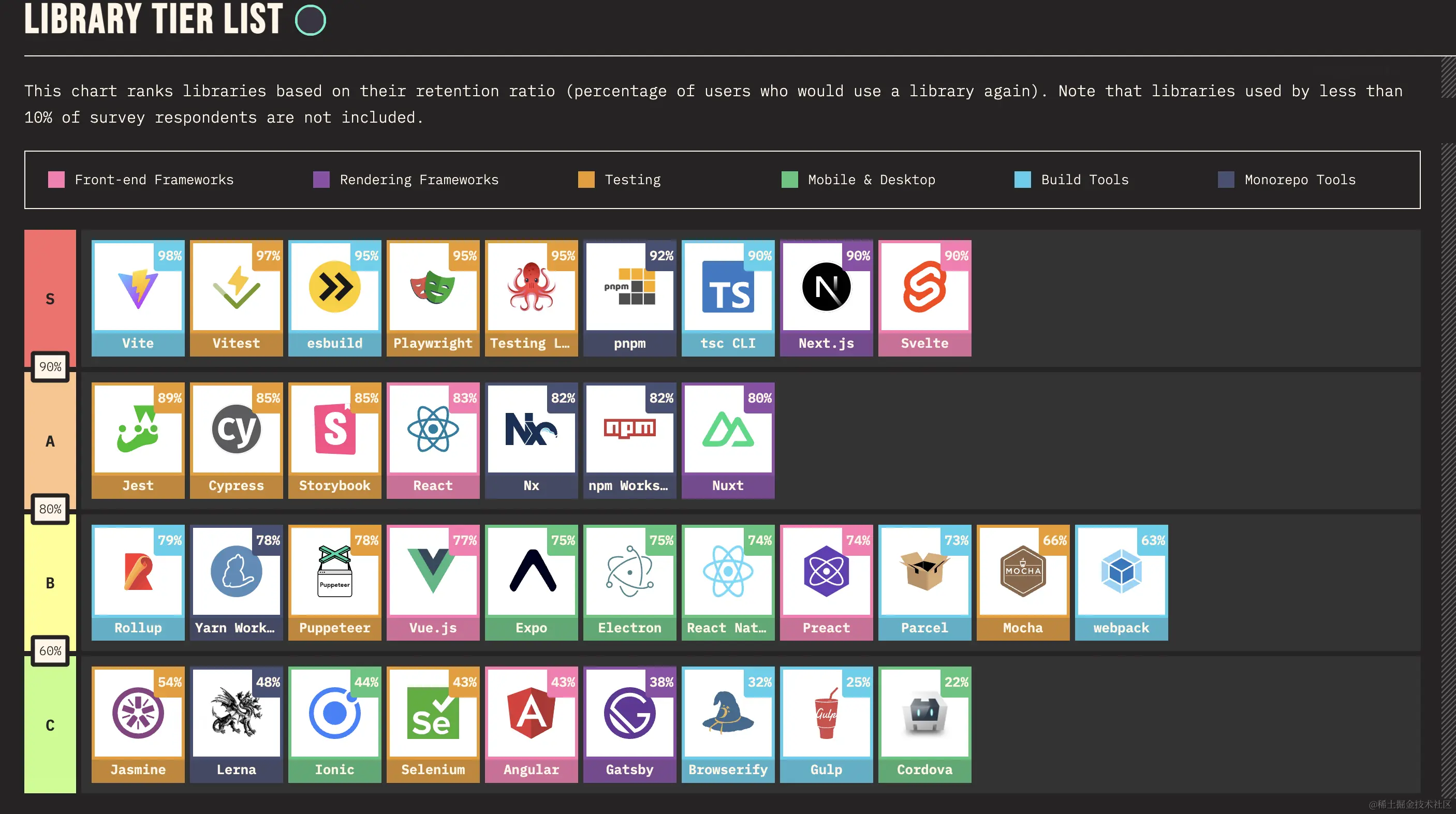
Task: Click the Selenium card
Action: click(433, 724)
